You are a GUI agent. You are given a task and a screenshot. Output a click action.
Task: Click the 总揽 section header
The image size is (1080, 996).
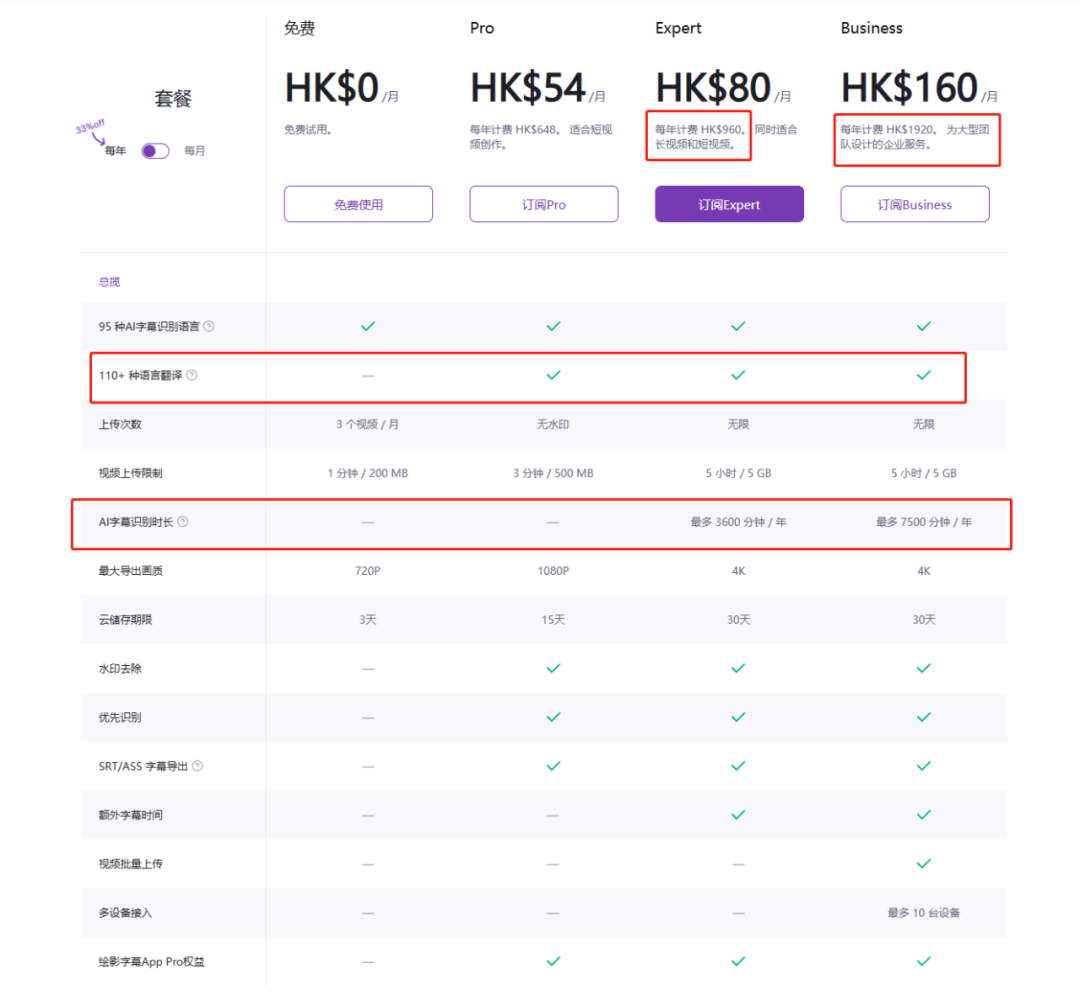(x=109, y=282)
